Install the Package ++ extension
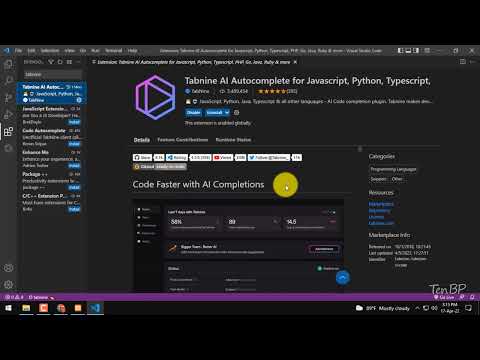Image resolution: width=480 pixels, height=360 pixels. (74, 188)
